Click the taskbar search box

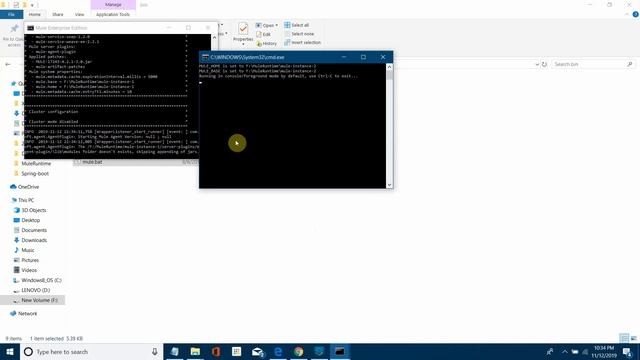pos(91,351)
